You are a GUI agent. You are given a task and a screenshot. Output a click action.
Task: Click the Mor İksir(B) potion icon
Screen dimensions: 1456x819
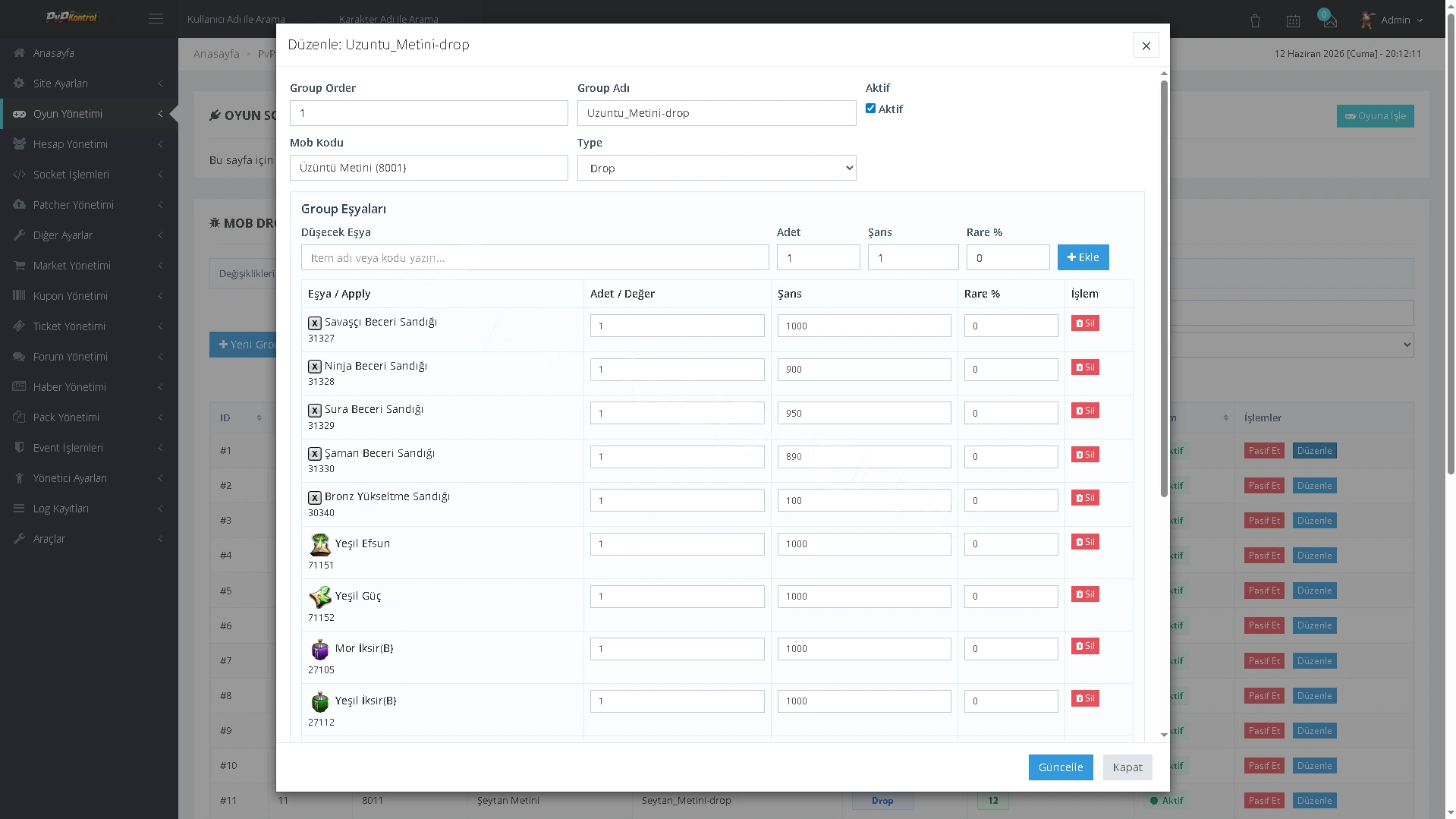tap(320, 649)
